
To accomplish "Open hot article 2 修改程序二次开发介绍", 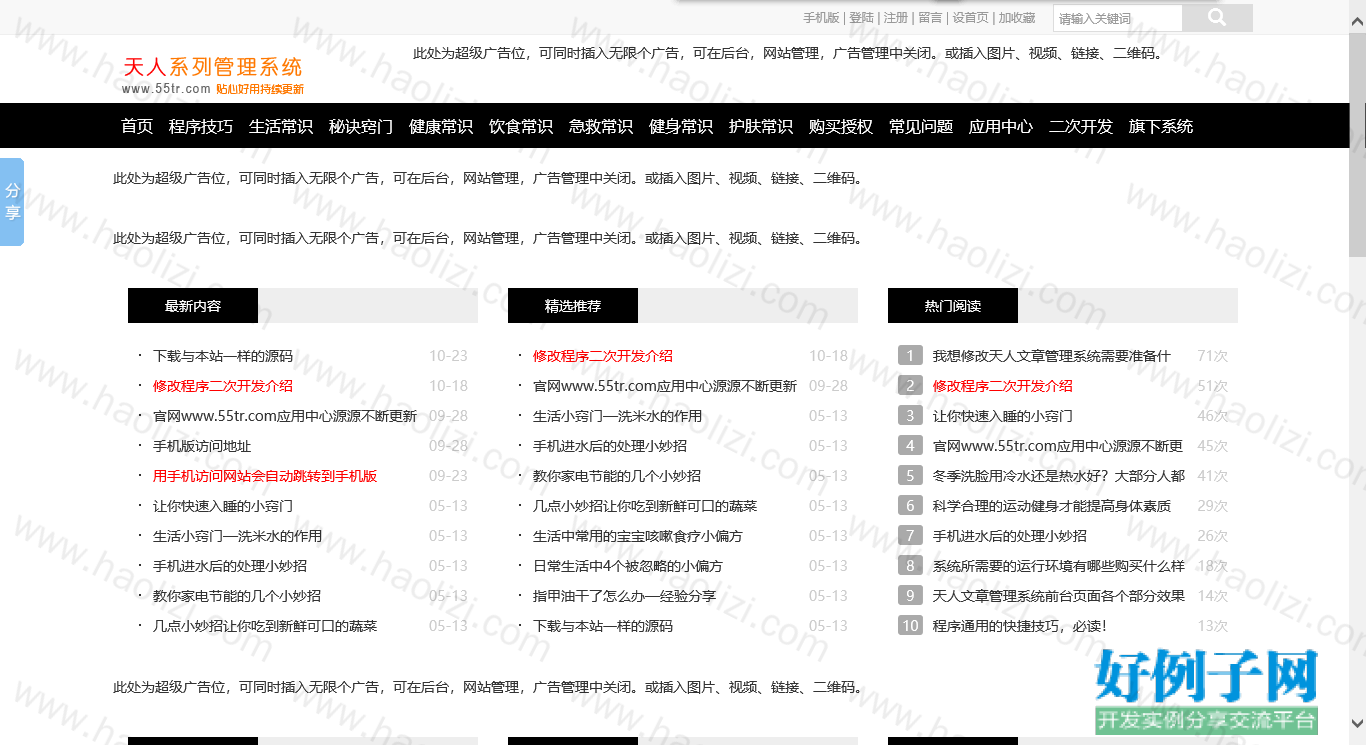I will (x=1003, y=386).
